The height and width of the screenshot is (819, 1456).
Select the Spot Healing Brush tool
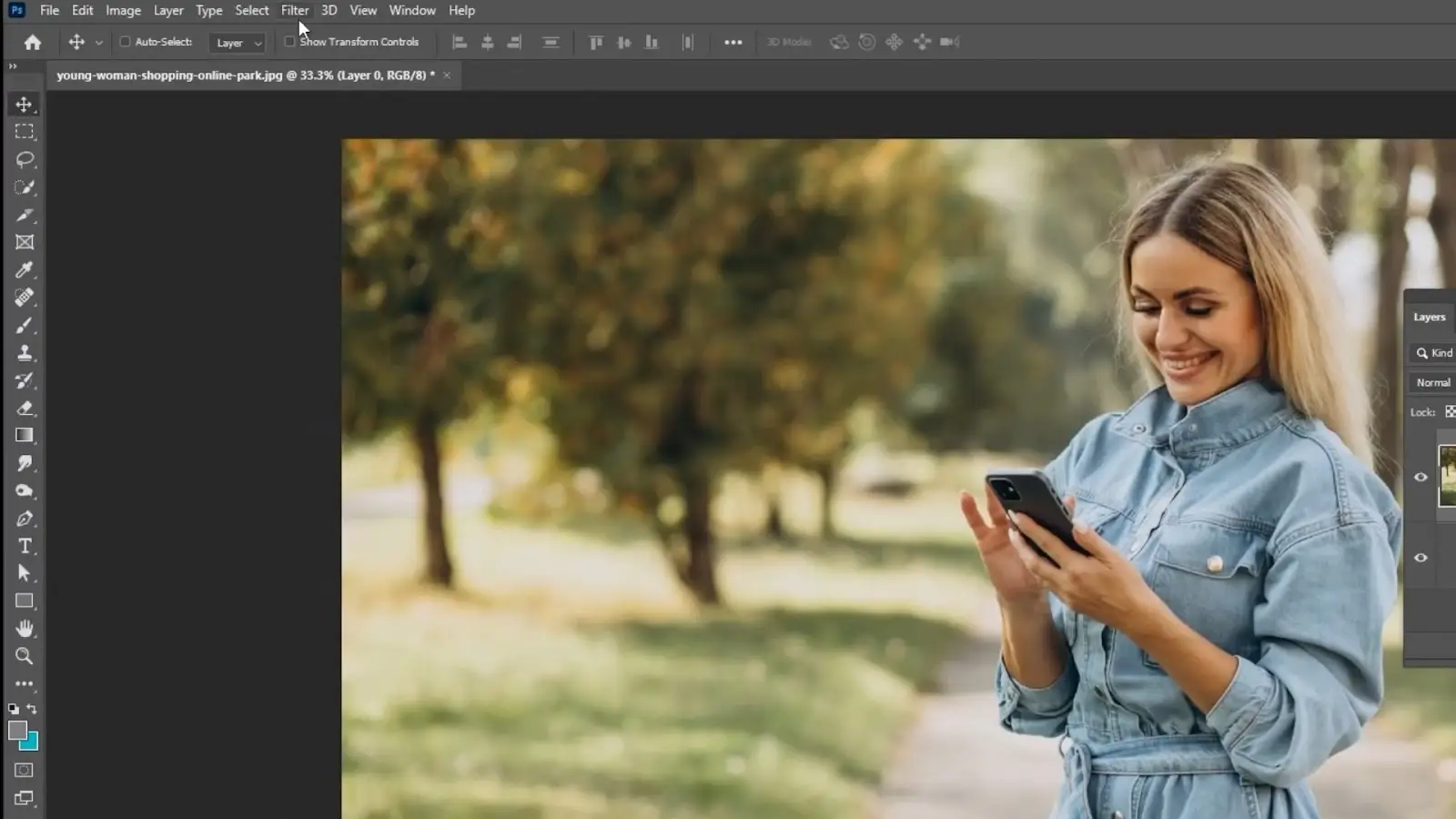coord(25,298)
